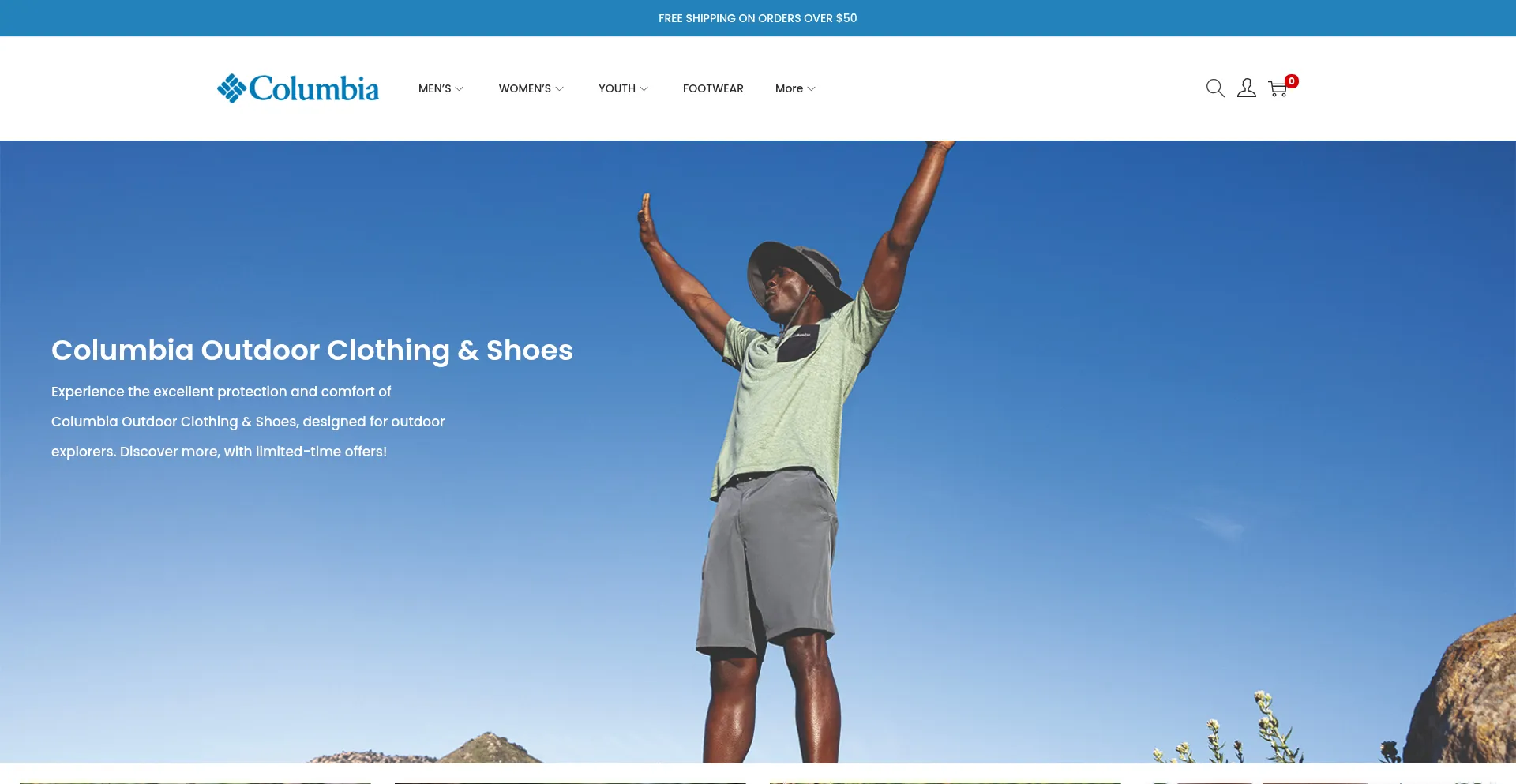The image size is (1516, 784).
Task: Click the Columbia logo
Action: [298, 88]
